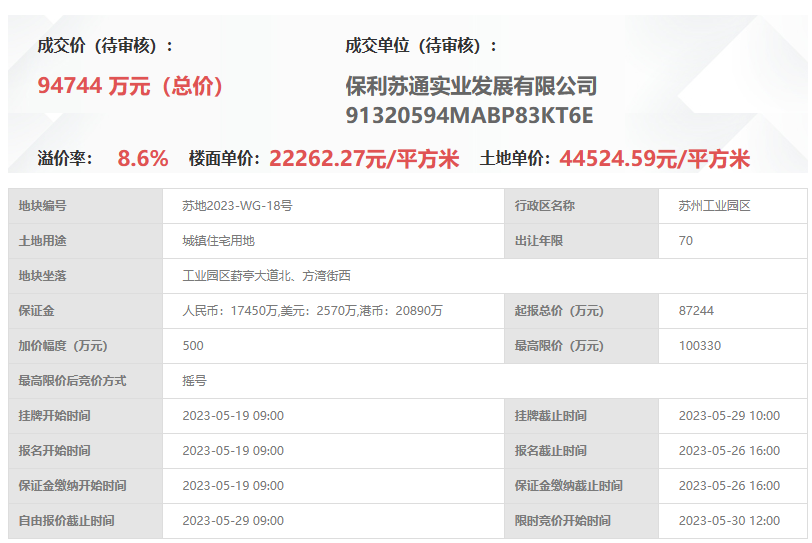Click the 最高限价（万元） label cell

(x=582, y=346)
